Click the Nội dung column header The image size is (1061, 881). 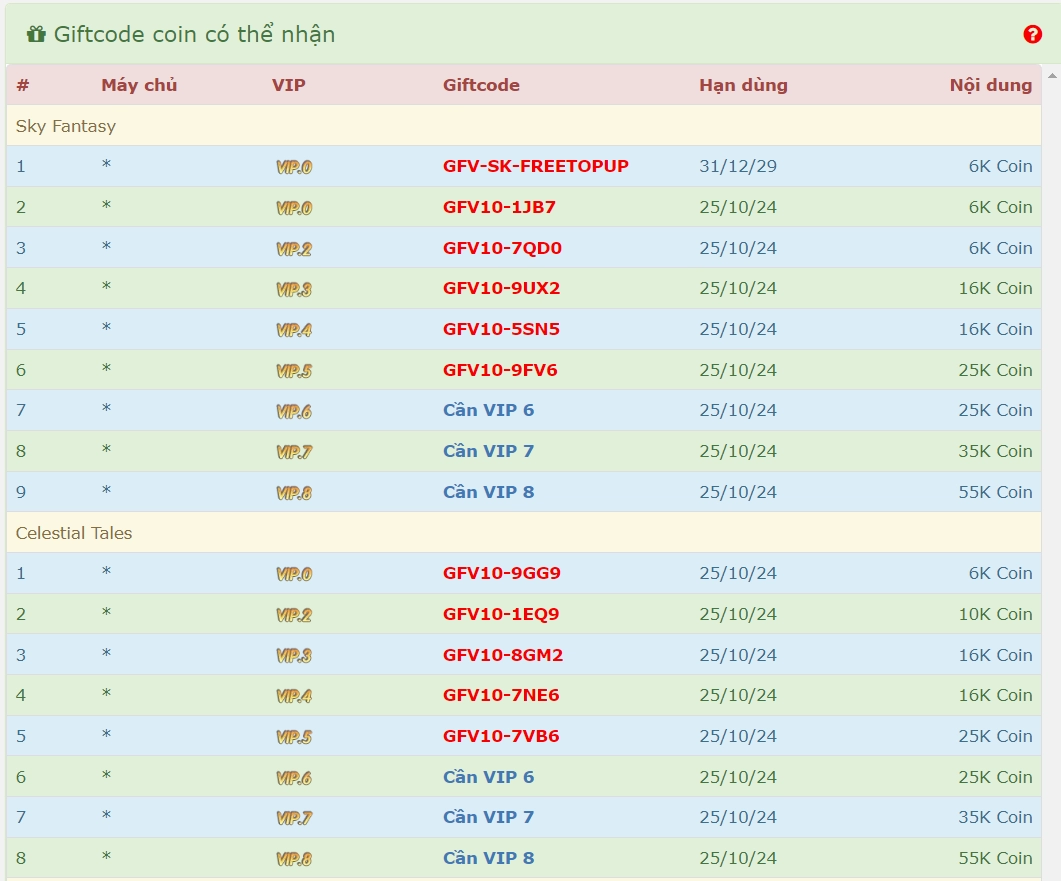pos(990,85)
